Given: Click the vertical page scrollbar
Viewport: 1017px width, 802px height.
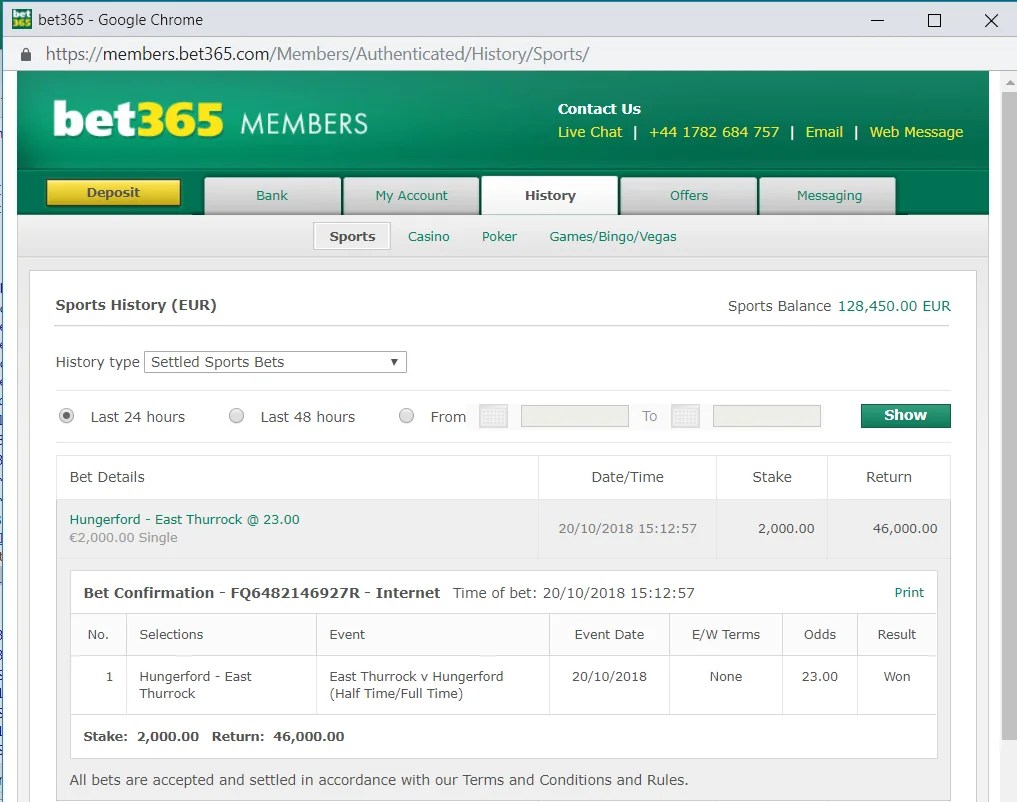Looking at the screenshot, I should pos(1009,415).
